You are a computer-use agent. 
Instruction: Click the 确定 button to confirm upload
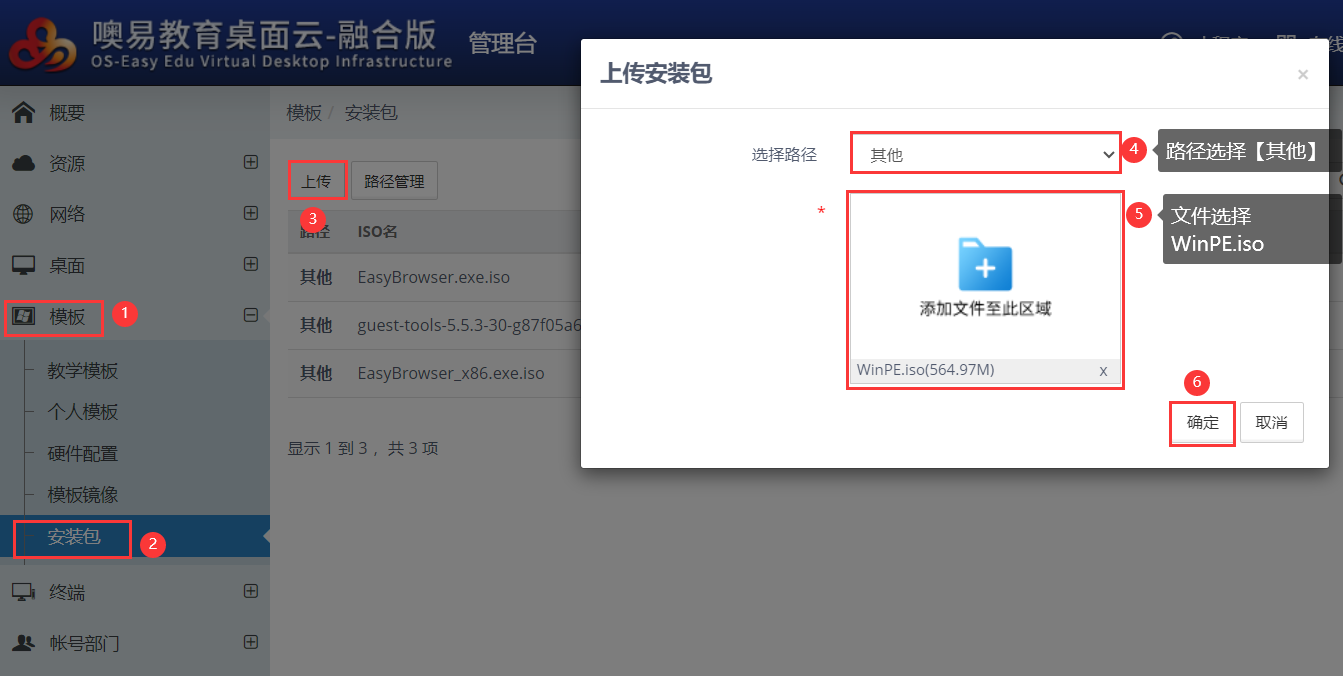coord(1203,423)
